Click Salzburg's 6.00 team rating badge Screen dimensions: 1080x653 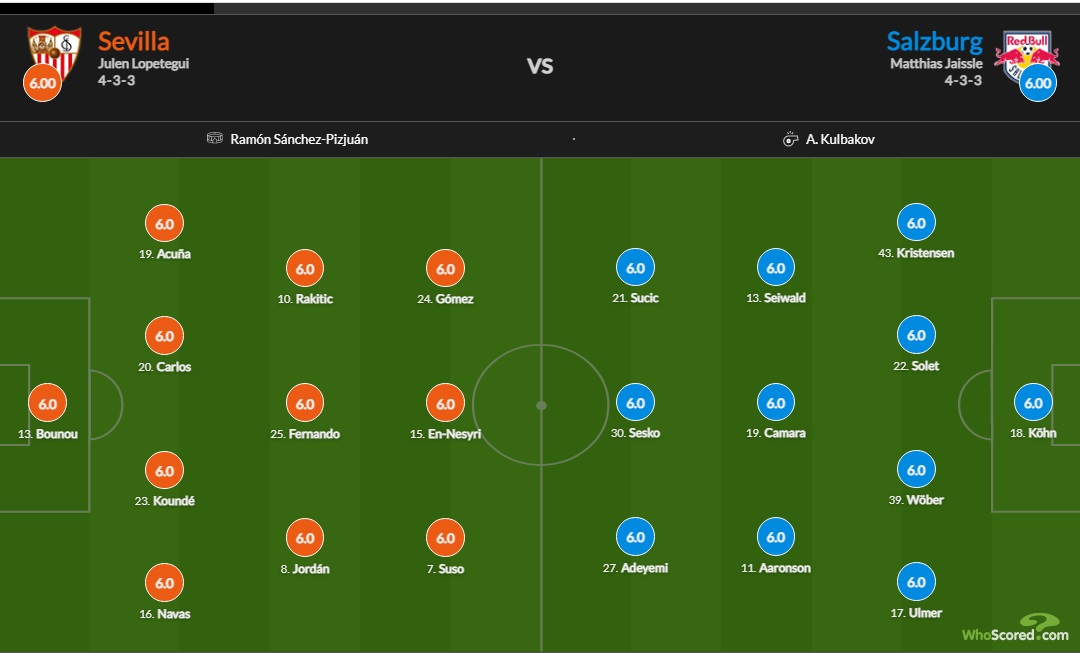pyautogui.click(x=1038, y=83)
